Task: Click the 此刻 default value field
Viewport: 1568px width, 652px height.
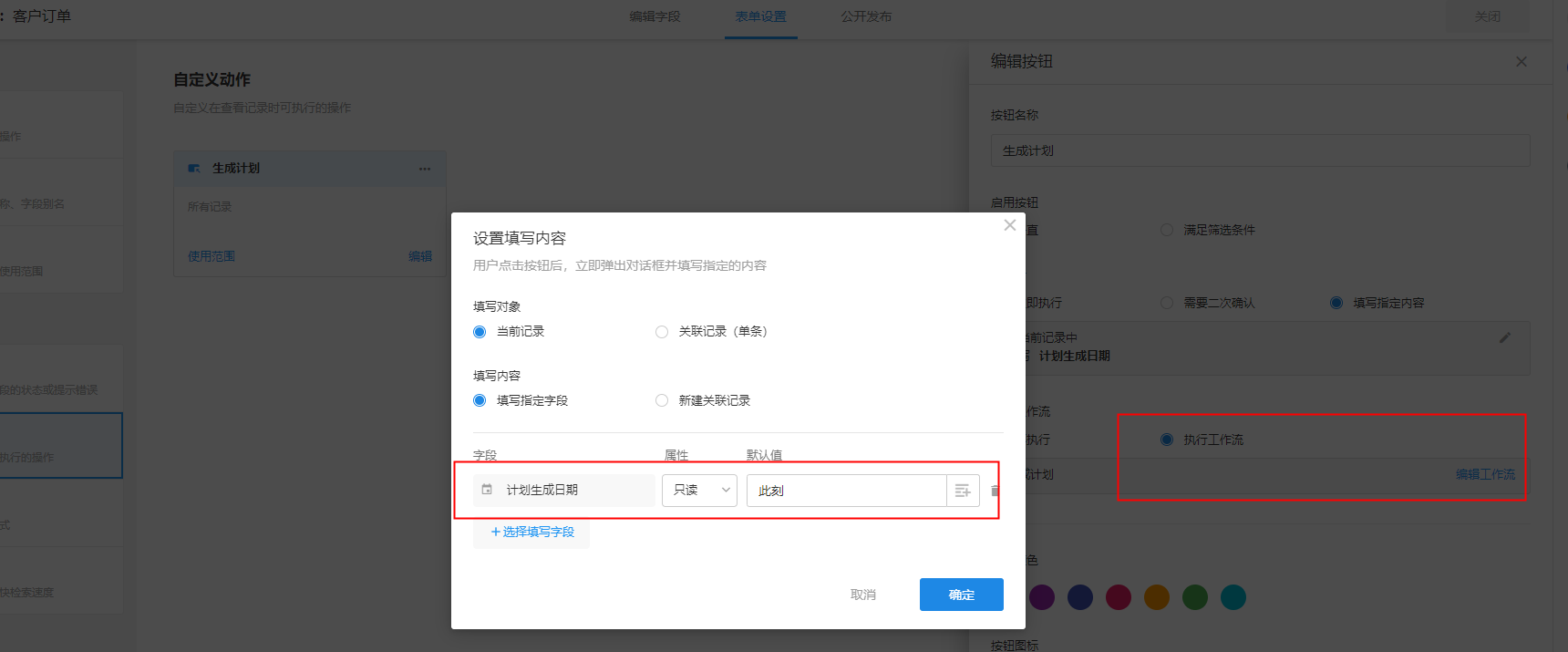Action: [x=845, y=491]
